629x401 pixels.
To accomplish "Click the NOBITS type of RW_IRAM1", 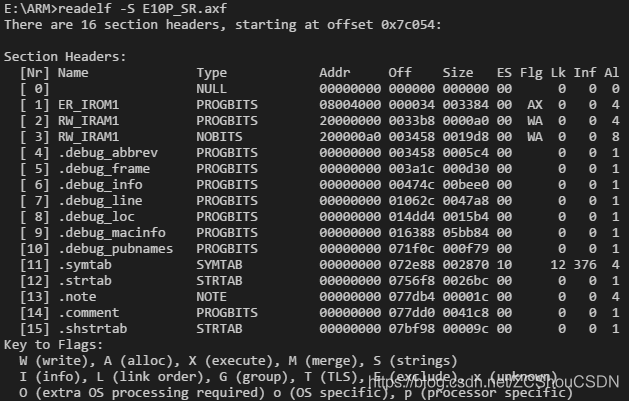I will tap(220, 136).
